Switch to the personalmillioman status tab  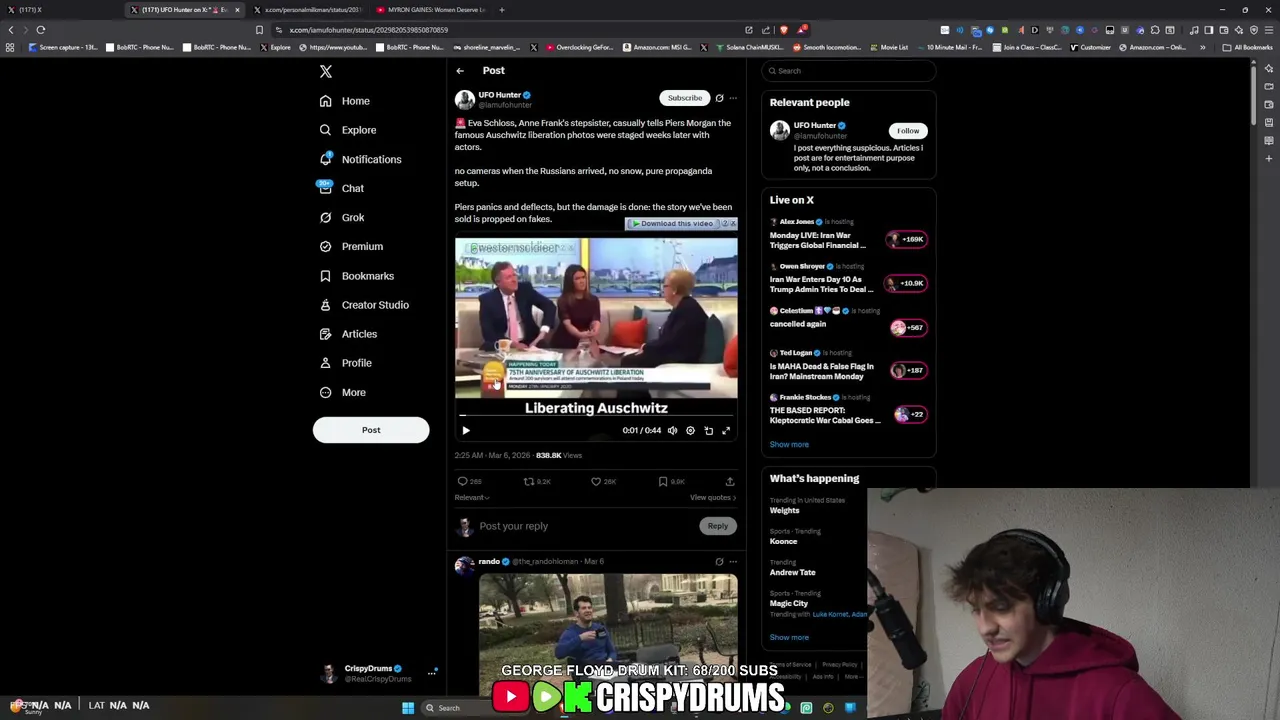point(307,10)
